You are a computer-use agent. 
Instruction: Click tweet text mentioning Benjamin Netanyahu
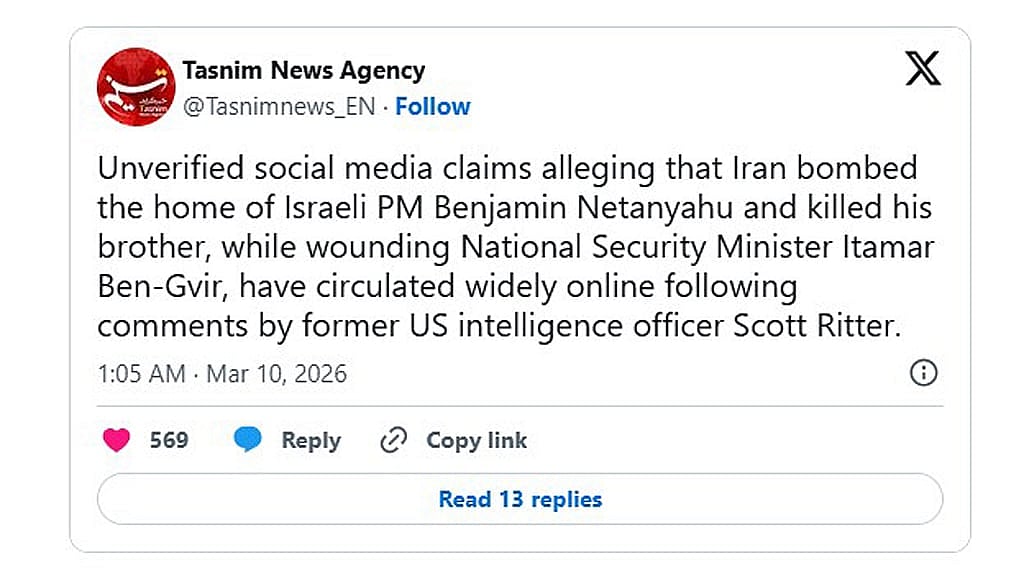(x=583, y=208)
